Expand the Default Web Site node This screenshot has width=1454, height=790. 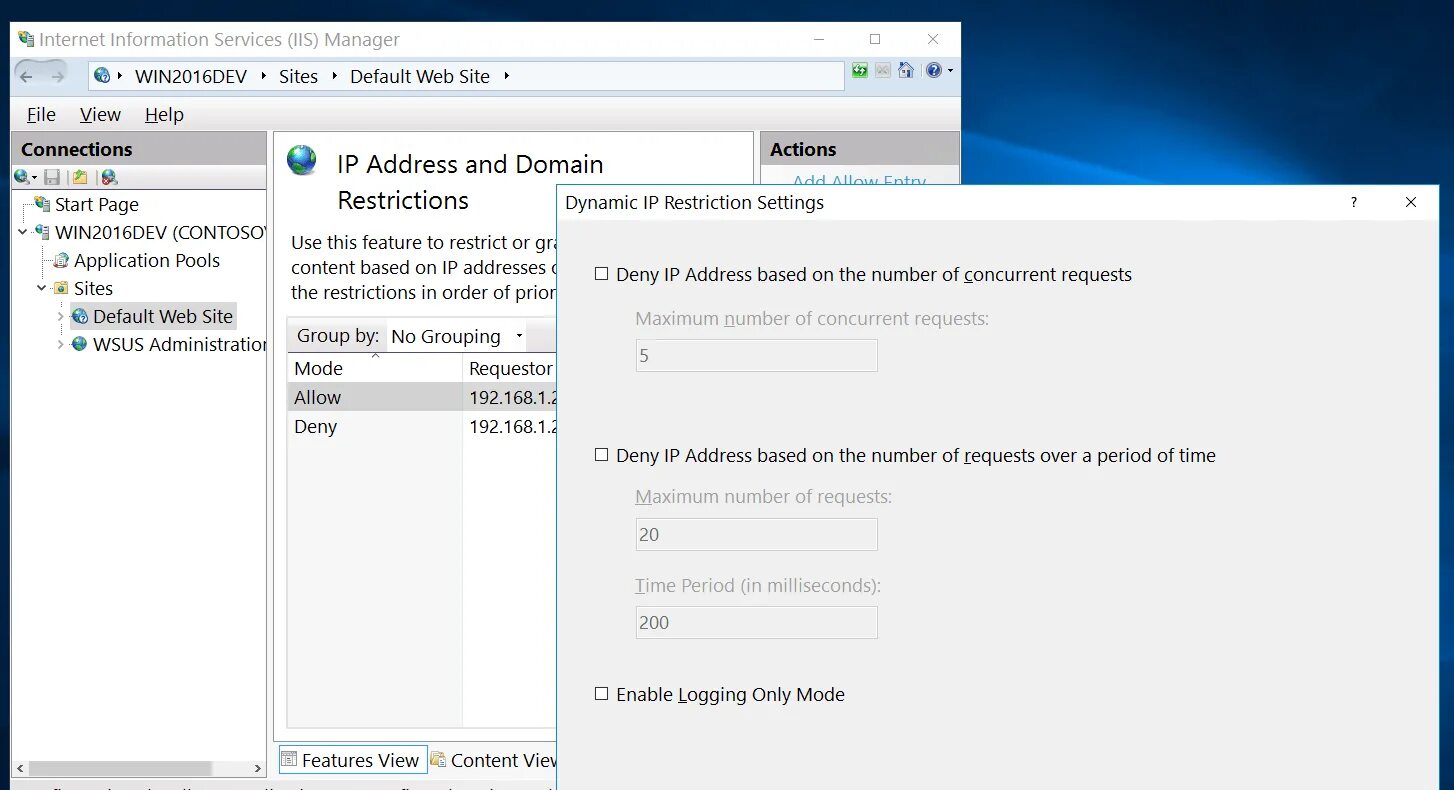point(61,316)
